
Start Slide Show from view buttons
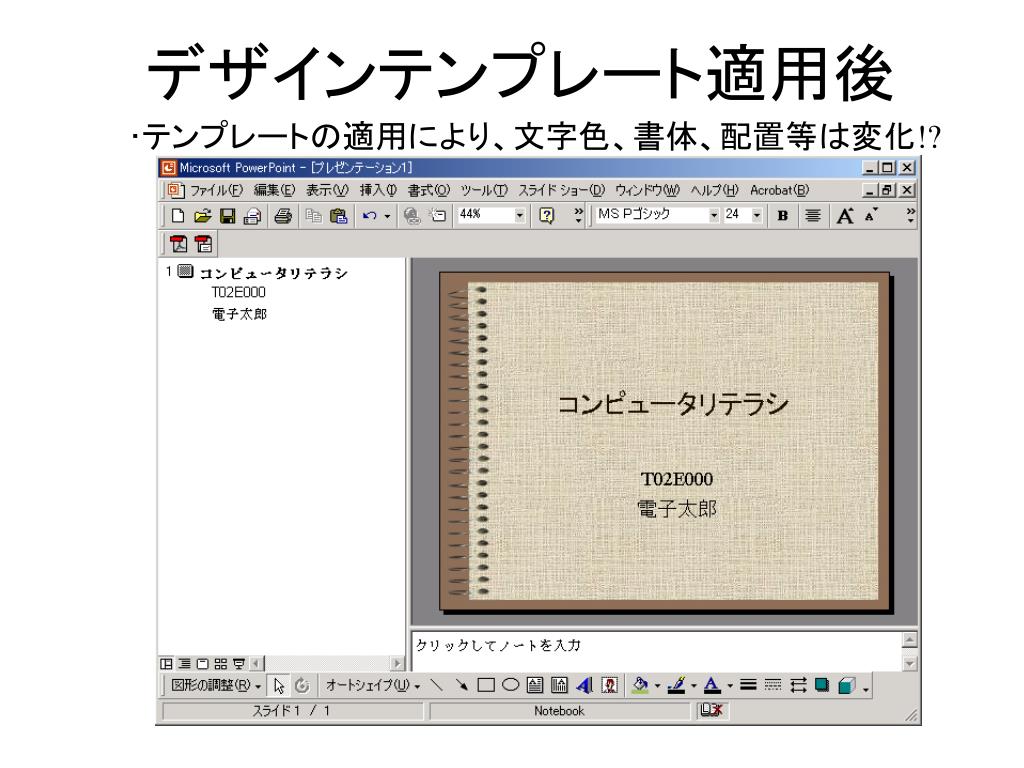click(x=239, y=664)
